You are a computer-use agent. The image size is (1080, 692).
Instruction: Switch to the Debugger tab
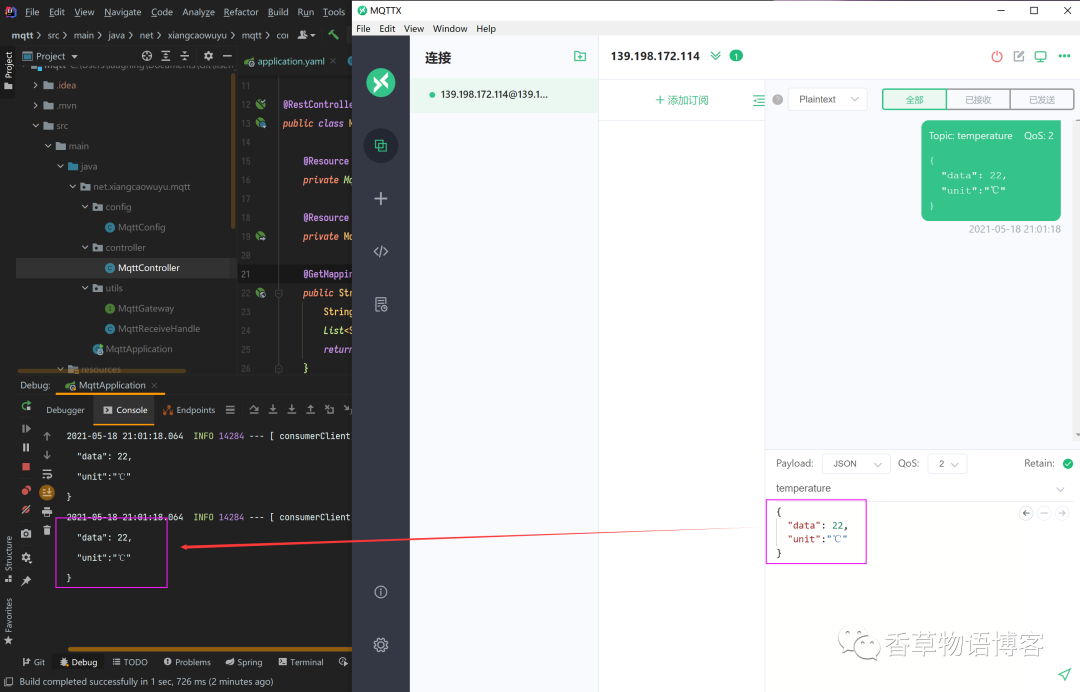pos(65,410)
